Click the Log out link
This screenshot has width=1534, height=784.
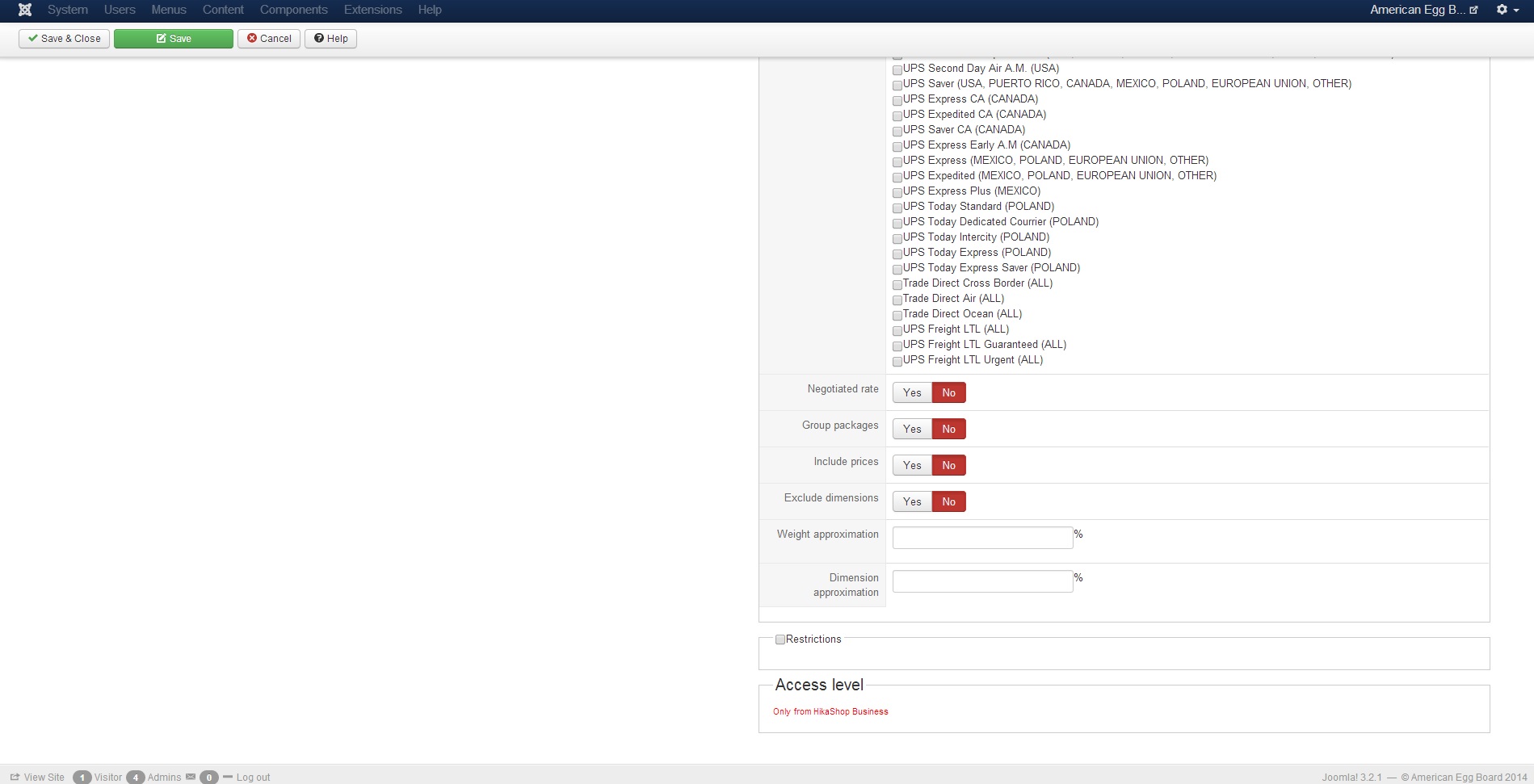(253, 778)
